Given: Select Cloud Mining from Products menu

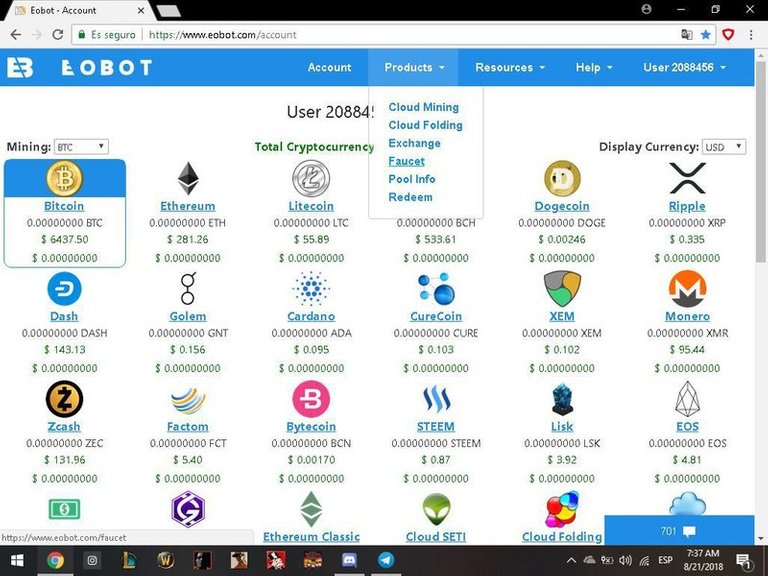Looking at the screenshot, I should click(424, 107).
